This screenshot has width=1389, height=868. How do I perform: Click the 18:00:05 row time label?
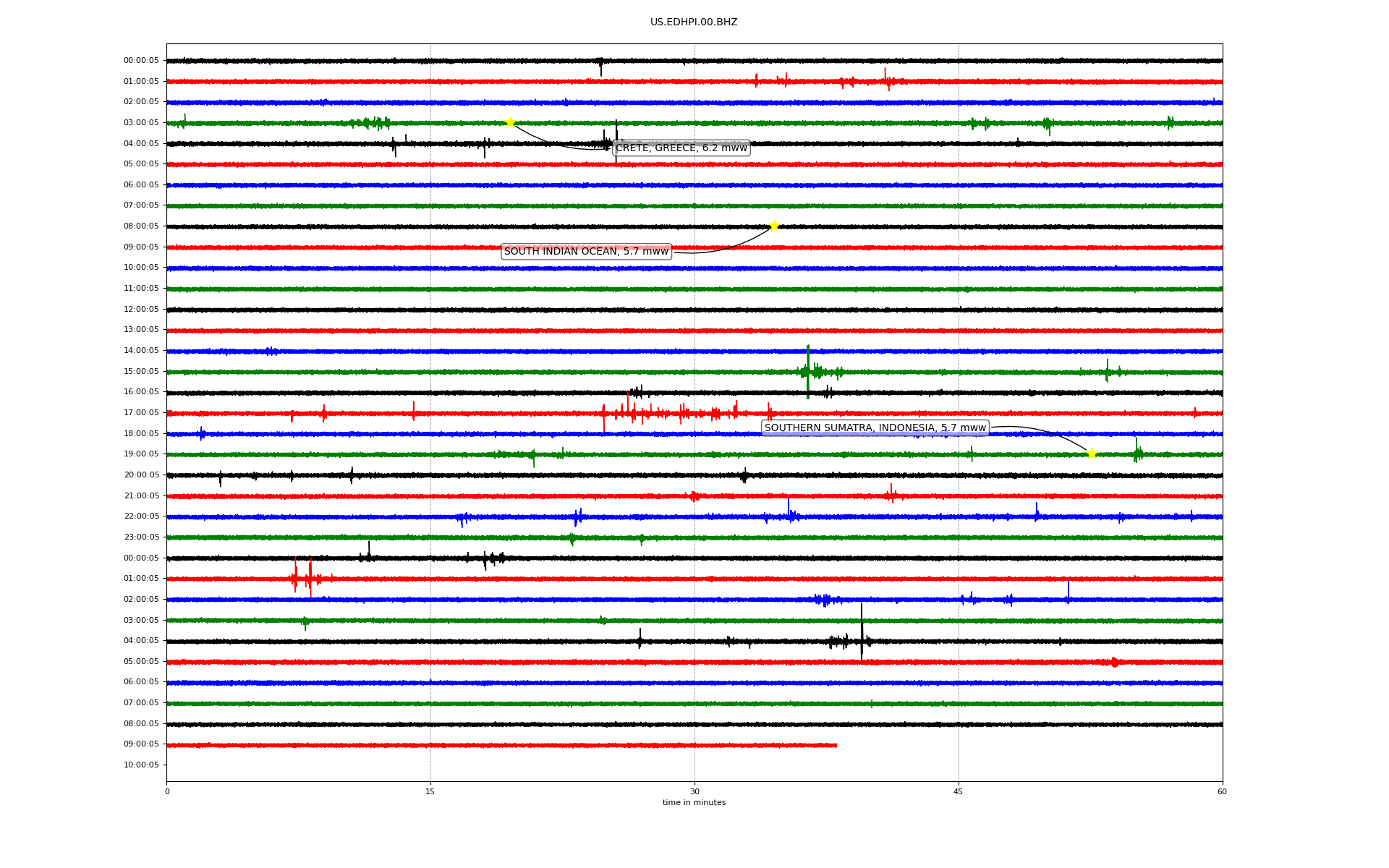(x=141, y=434)
